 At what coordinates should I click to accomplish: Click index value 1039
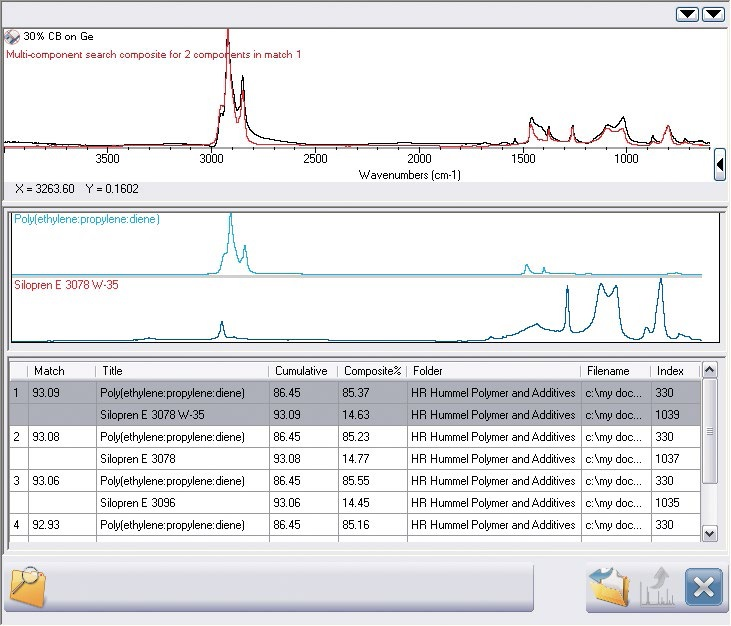[x=667, y=415]
